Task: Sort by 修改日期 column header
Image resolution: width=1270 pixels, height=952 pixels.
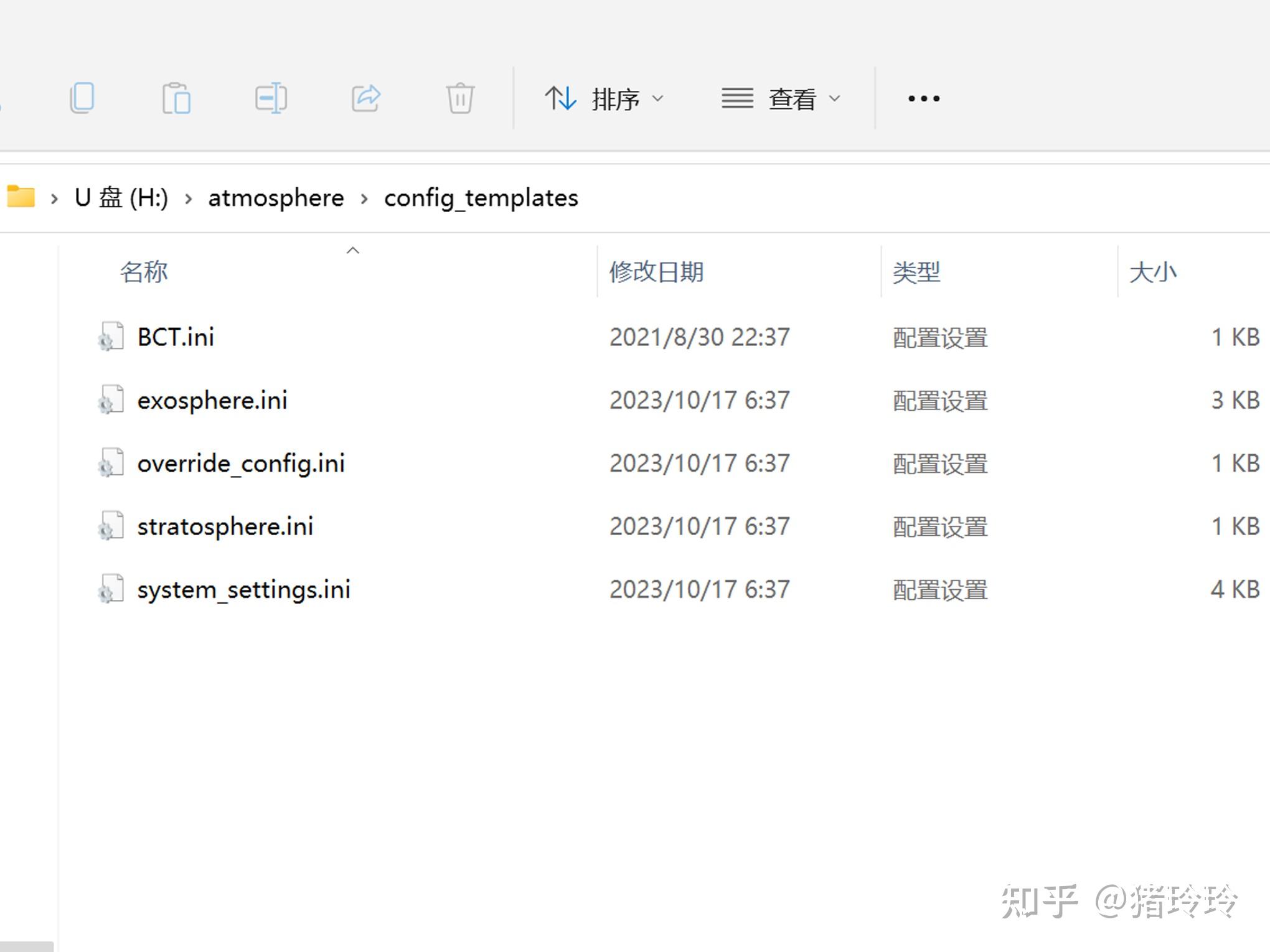Action: 656,272
